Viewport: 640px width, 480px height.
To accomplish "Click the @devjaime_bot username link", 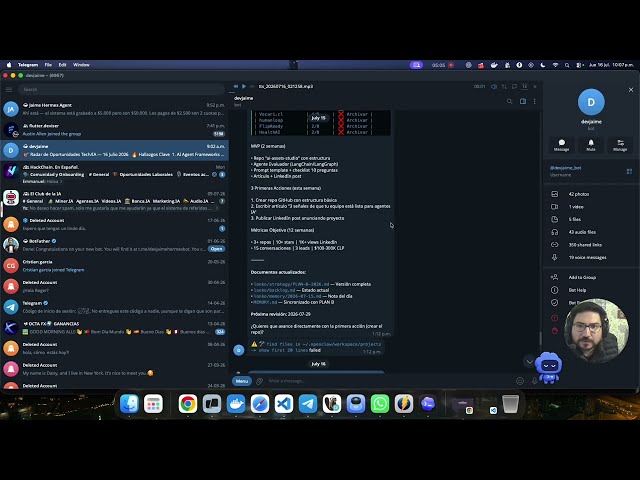I will click(565, 168).
